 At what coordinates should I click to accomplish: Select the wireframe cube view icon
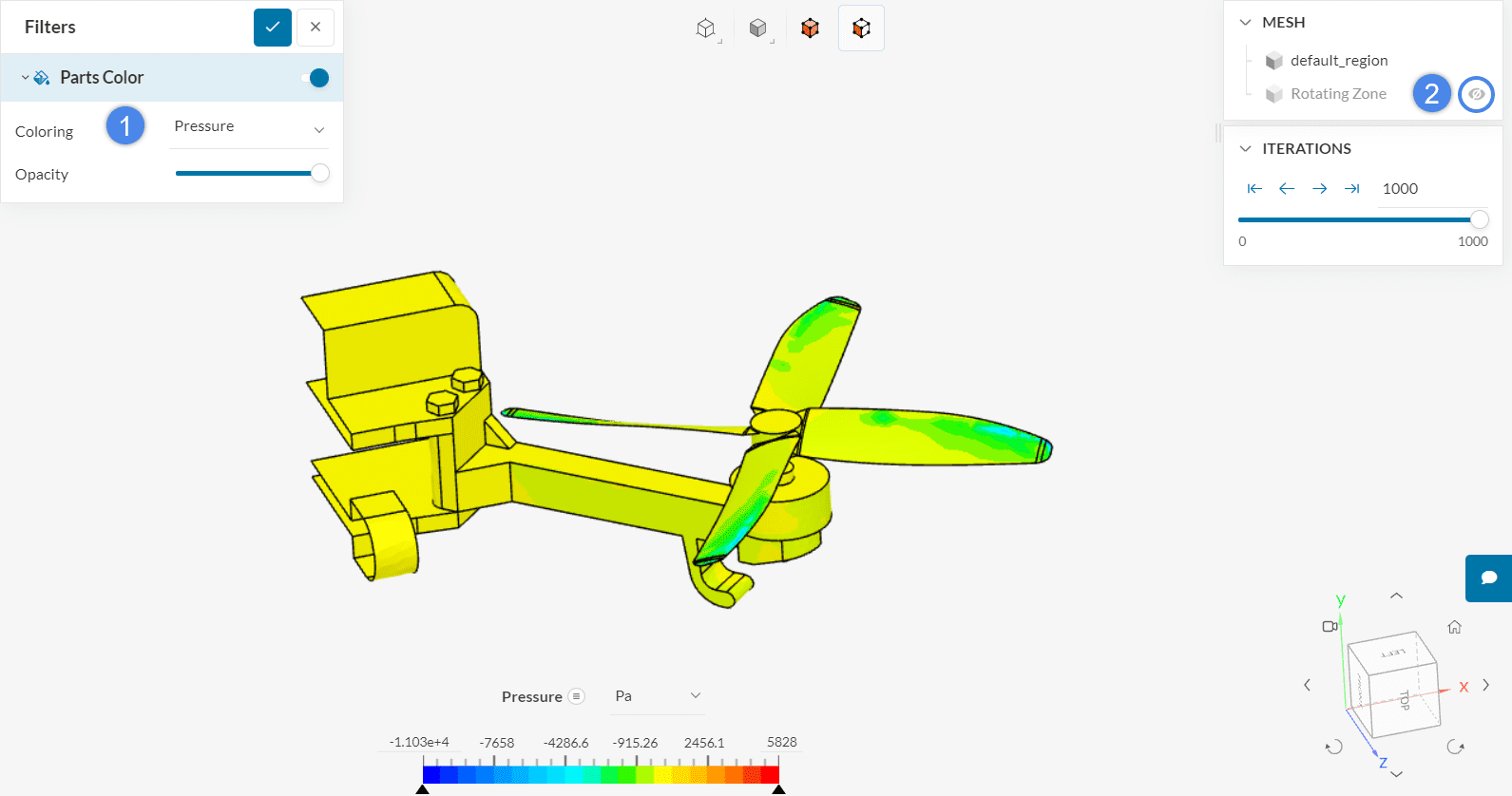coord(705,28)
